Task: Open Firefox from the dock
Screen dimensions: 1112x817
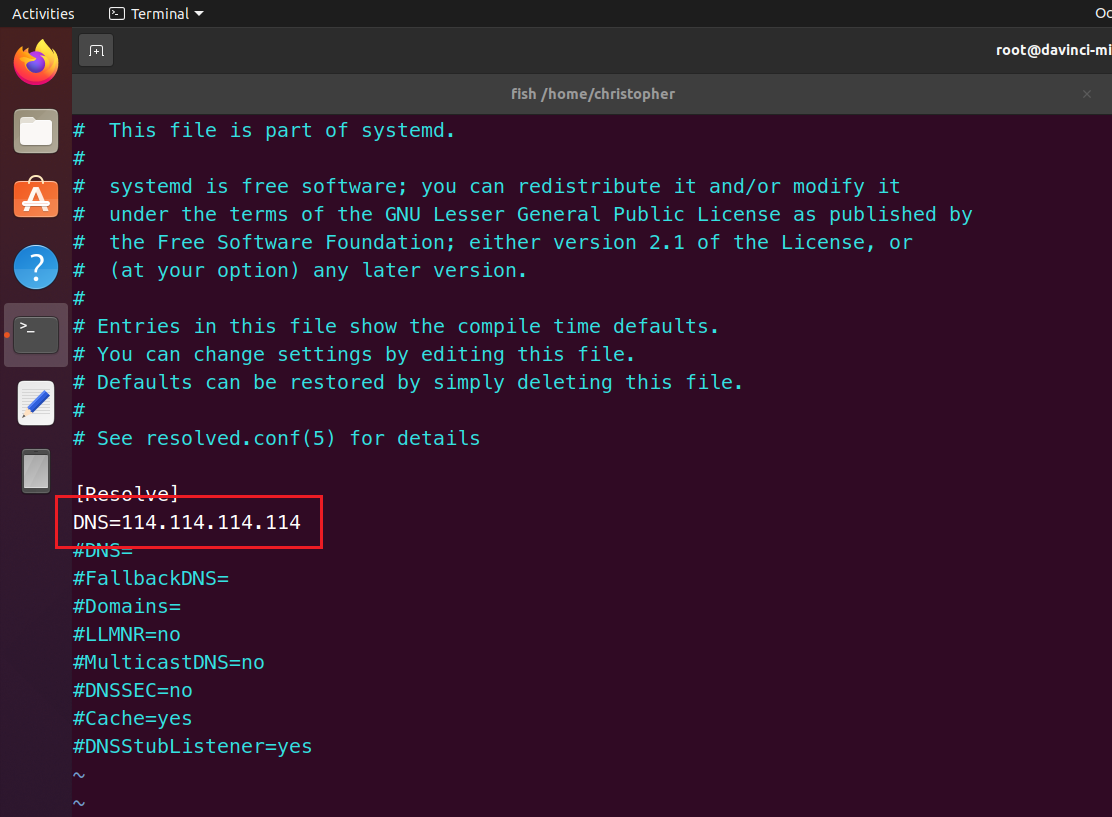Action: pos(36,64)
